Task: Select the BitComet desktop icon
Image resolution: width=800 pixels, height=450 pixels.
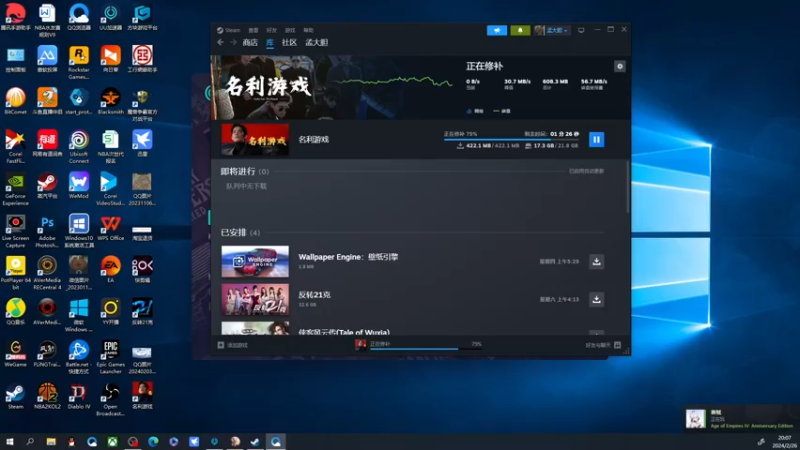Action: pos(15,101)
